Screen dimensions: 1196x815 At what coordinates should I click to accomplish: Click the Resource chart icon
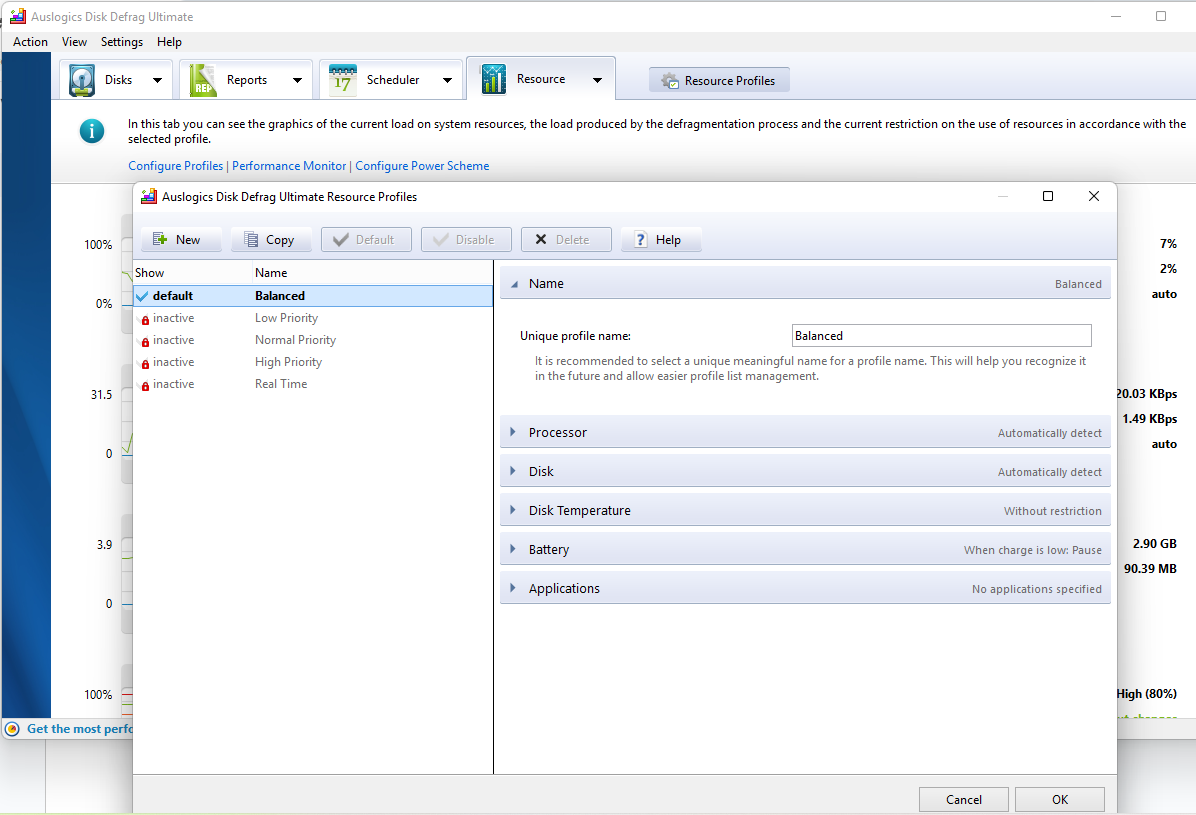tap(493, 79)
